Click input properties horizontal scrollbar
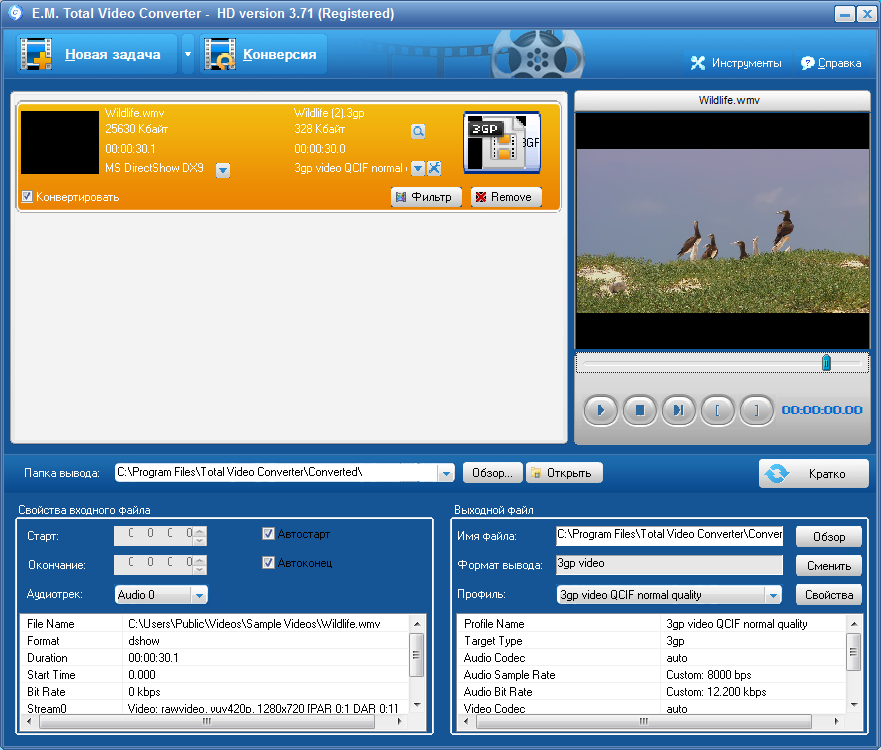This screenshot has height=750, width=881. pyautogui.click(x=207, y=721)
